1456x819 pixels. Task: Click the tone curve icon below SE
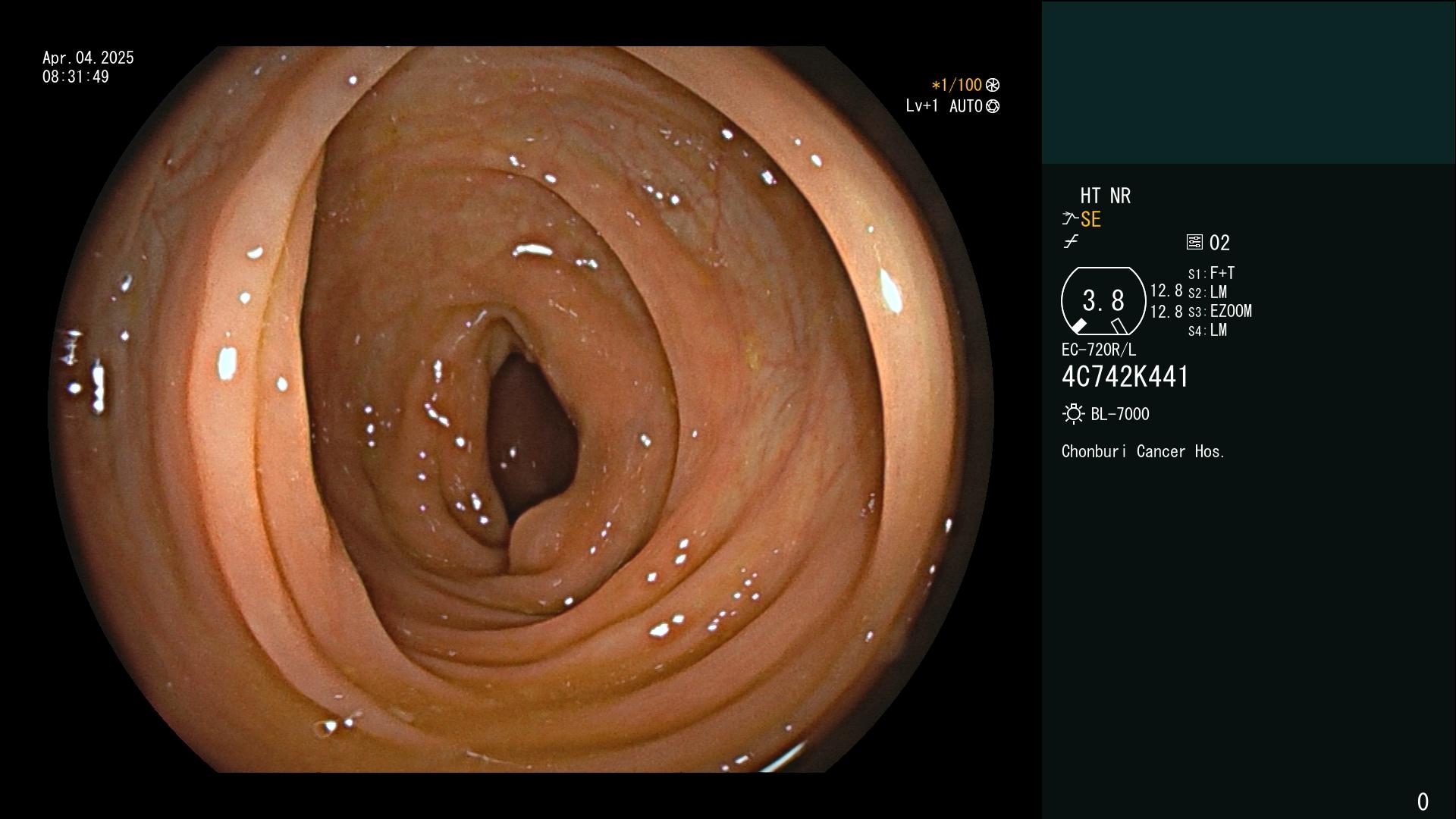point(1071,242)
